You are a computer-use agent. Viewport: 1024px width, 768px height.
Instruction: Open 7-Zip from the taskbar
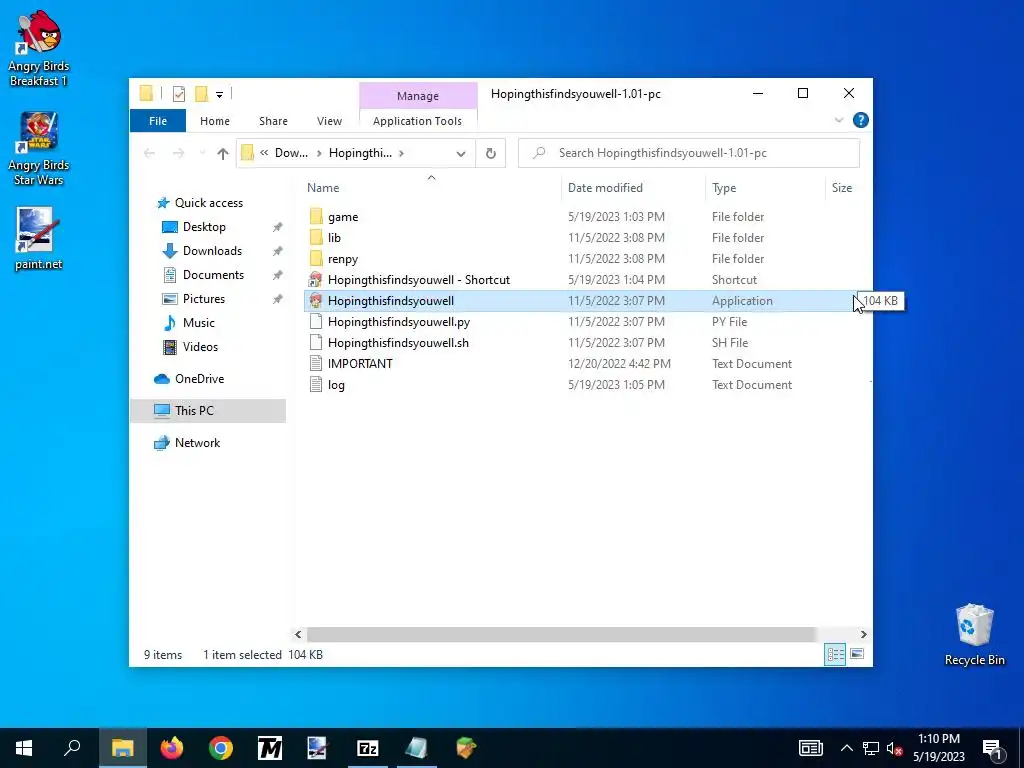coord(368,748)
